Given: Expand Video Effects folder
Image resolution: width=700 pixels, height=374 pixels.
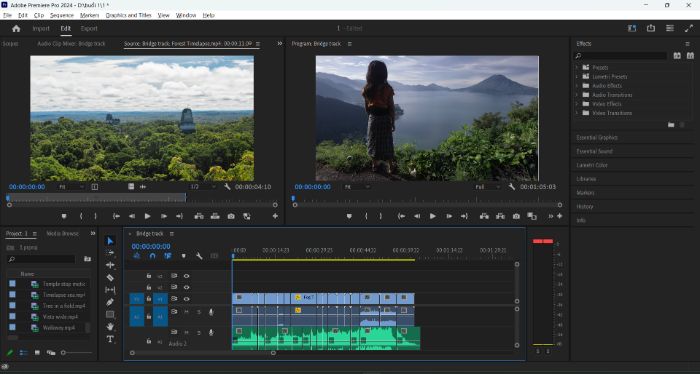Looking at the screenshot, I should coord(576,104).
